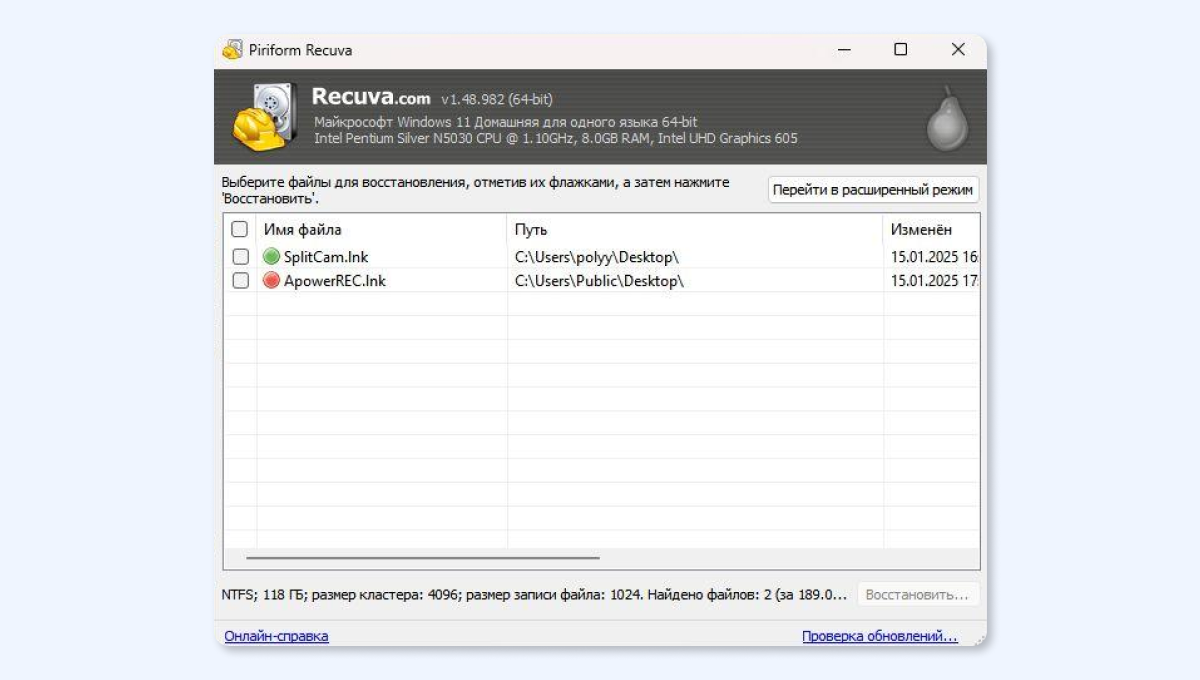Click version text v1.48.982 (64-bit)
The height and width of the screenshot is (680, 1200).
pos(496,99)
